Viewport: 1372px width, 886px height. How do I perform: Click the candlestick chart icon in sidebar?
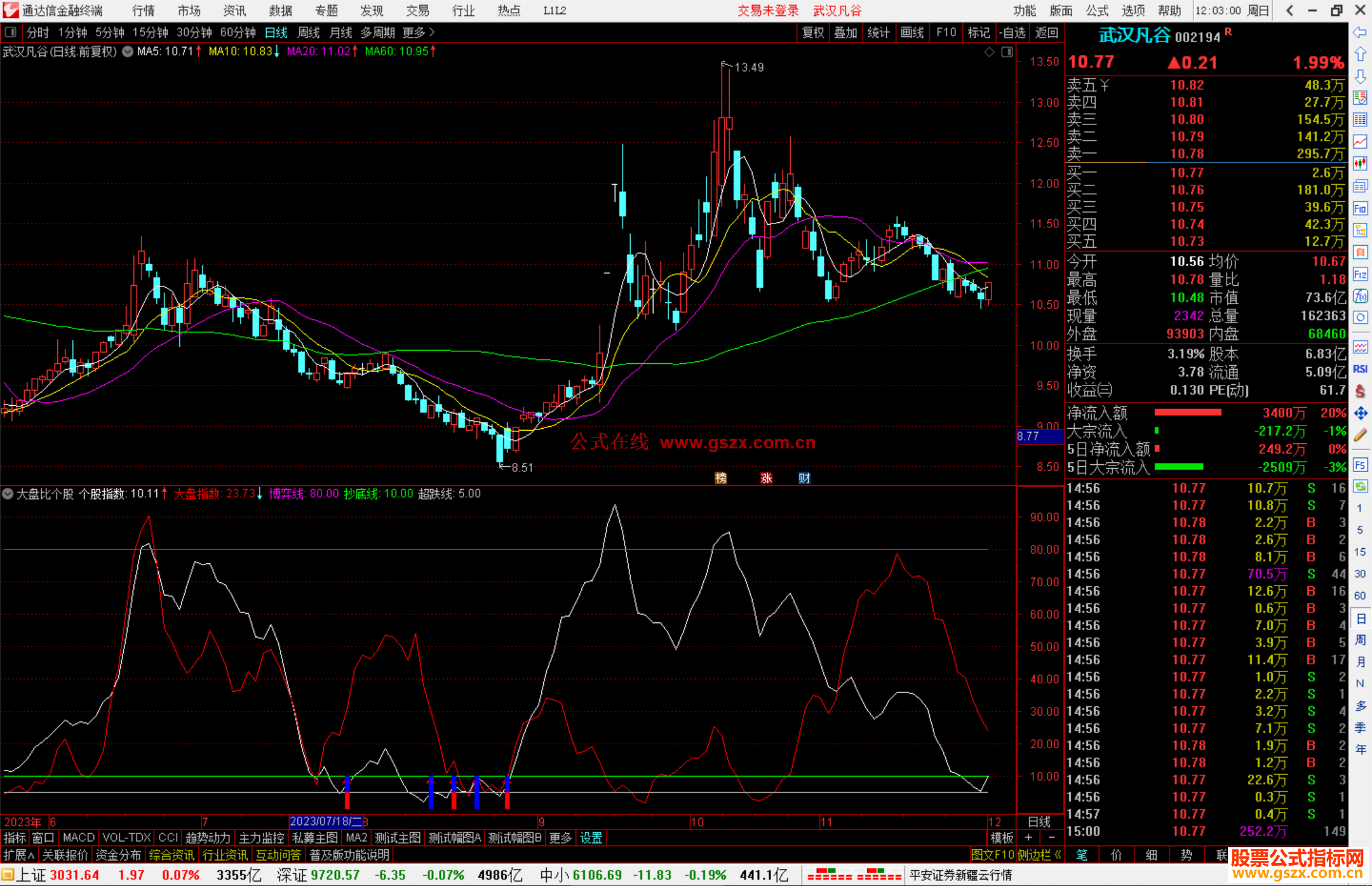pos(1360,163)
